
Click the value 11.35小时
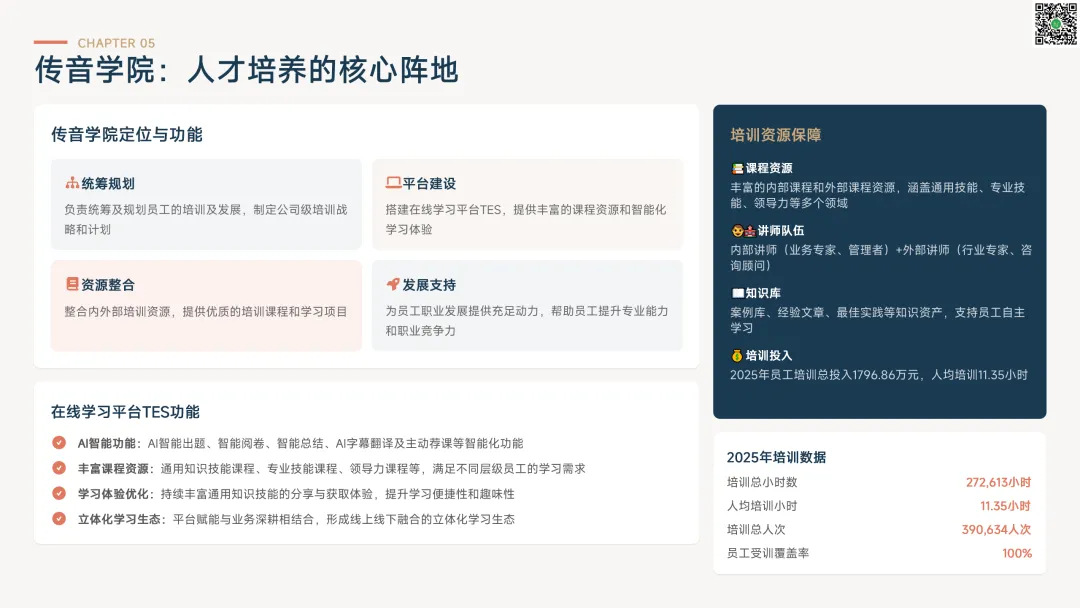coord(1006,506)
